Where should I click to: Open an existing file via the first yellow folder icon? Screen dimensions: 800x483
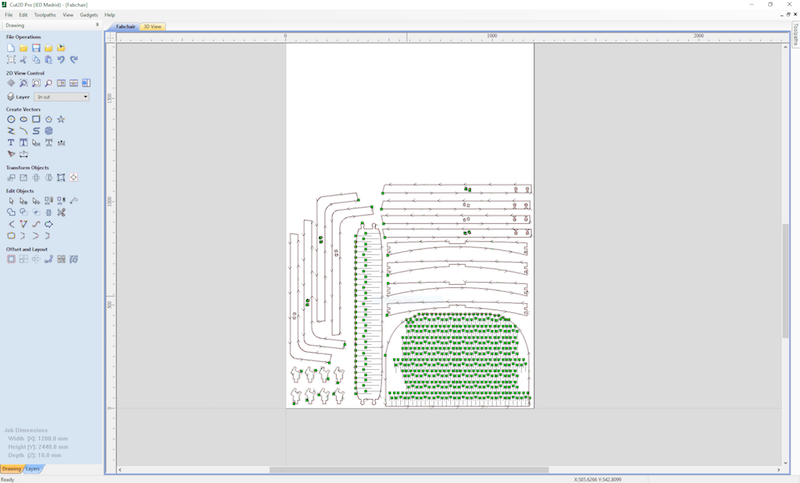[23, 48]
